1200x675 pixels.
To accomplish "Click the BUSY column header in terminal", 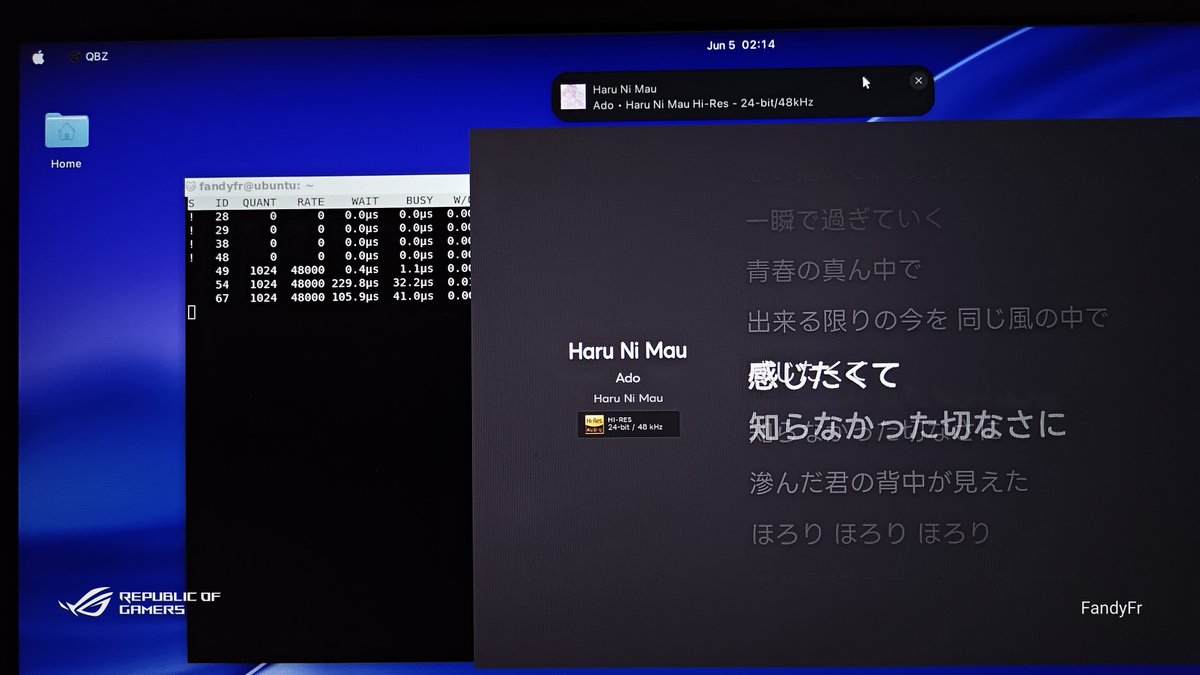I will [x=419, y=202].
